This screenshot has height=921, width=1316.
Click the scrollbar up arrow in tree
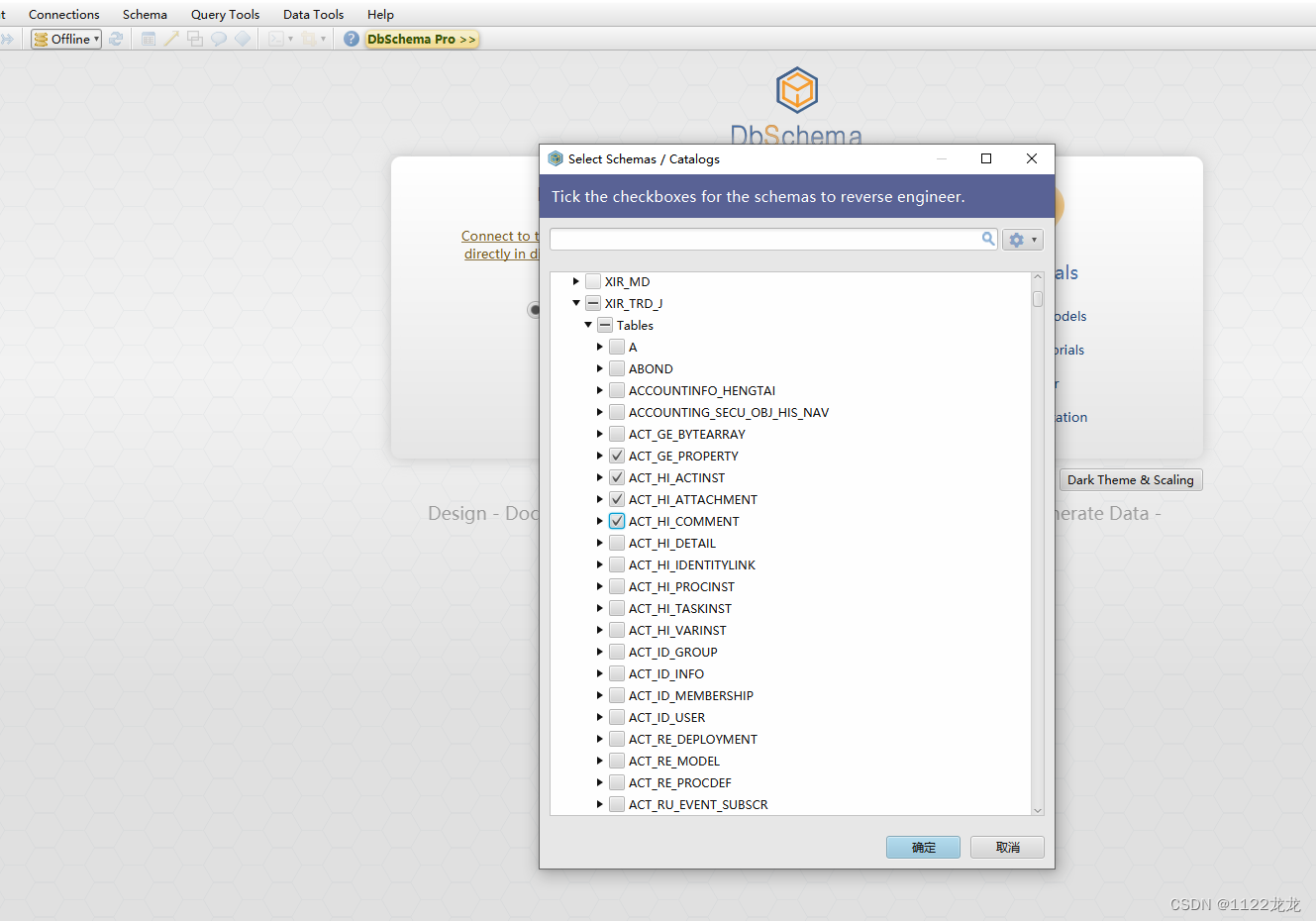click(1038, 277)
